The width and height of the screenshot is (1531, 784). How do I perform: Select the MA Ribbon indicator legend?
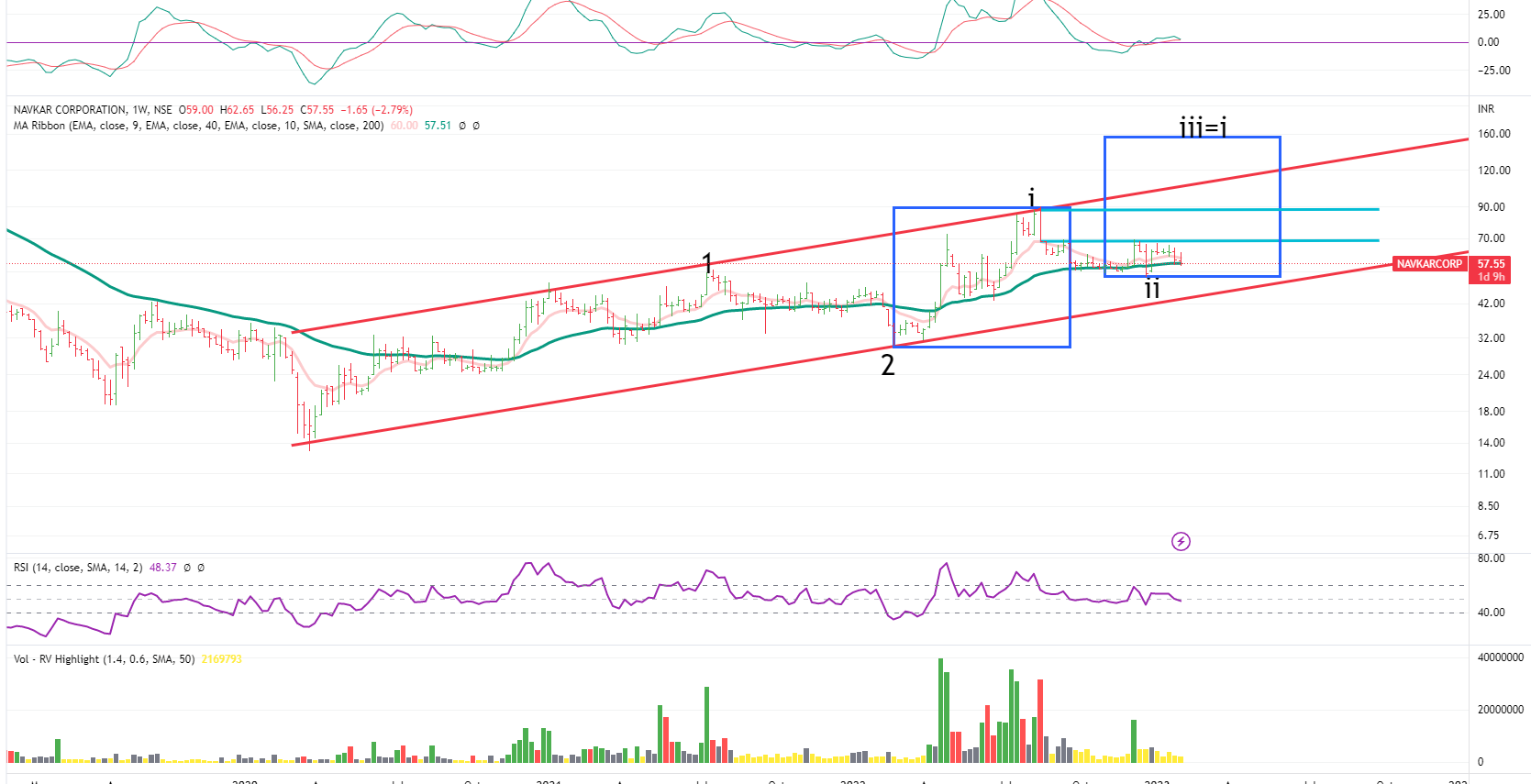[197, 126]
